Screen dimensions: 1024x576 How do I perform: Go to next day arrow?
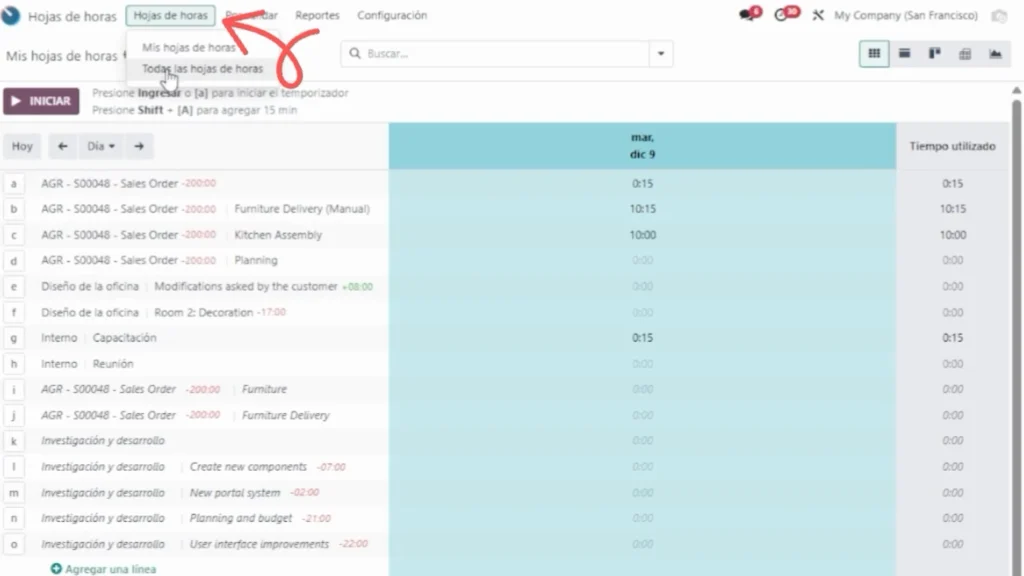pos(139,146)
